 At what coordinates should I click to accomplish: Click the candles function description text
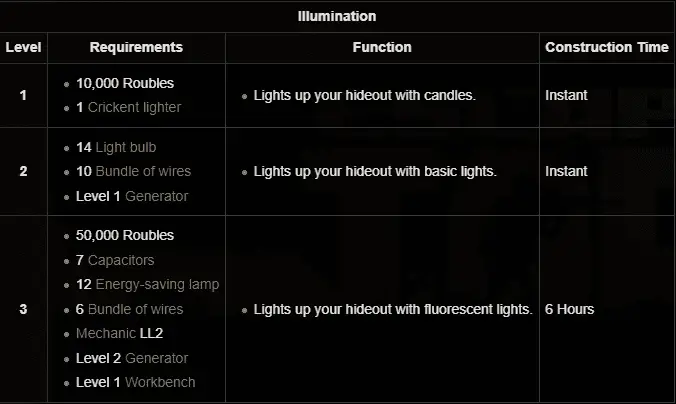pos(364,95)
